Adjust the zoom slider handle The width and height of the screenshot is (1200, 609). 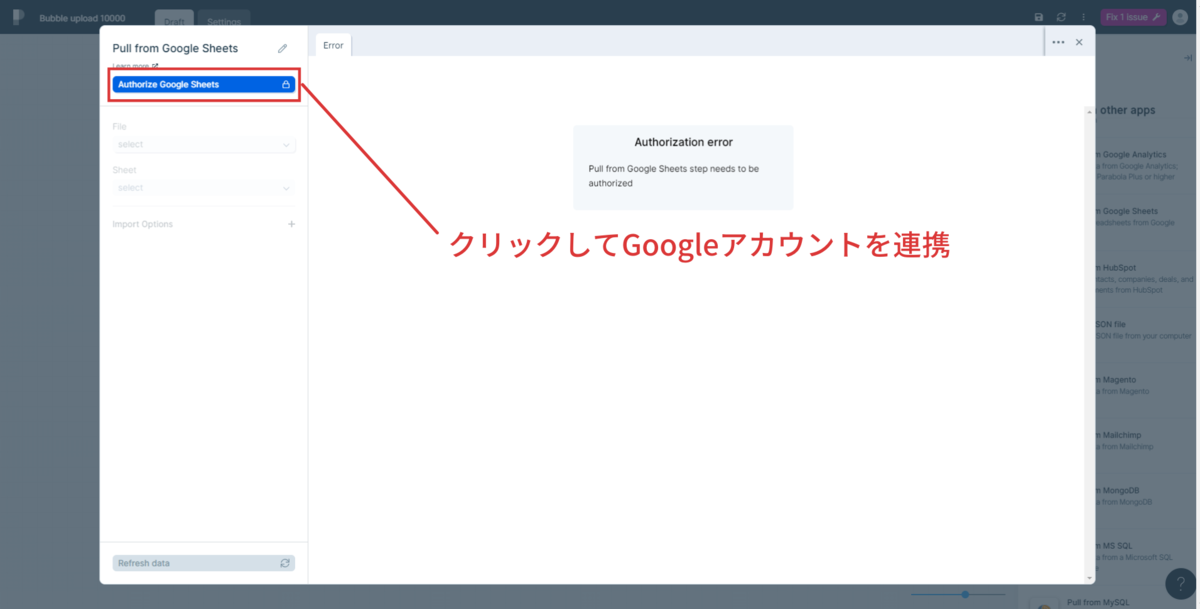click(x=965, y=594)
